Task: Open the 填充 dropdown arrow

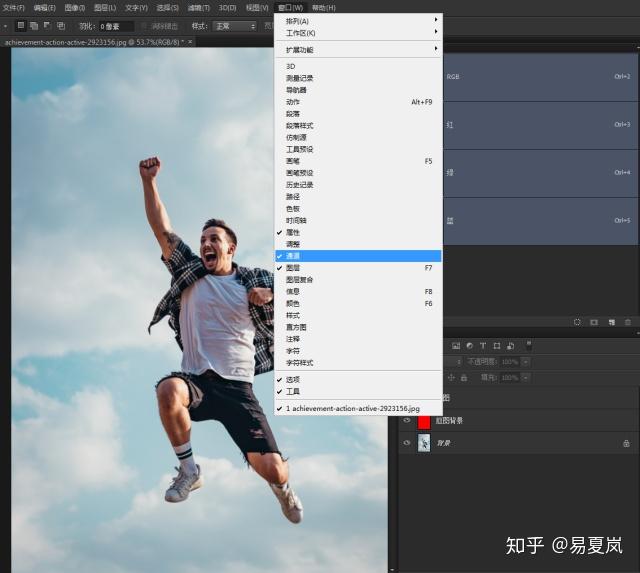Action: pyautogui.click(x=525, y=378)
